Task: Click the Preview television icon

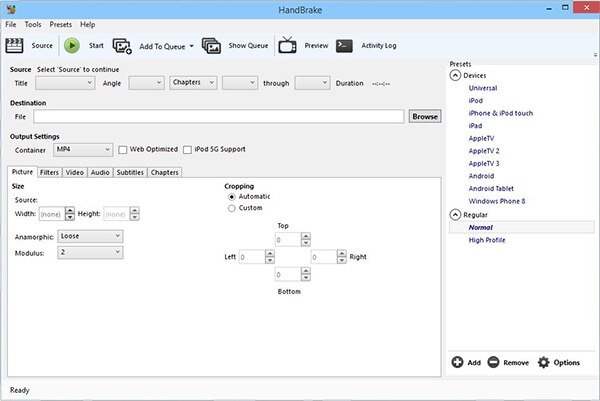Action: 287,45
